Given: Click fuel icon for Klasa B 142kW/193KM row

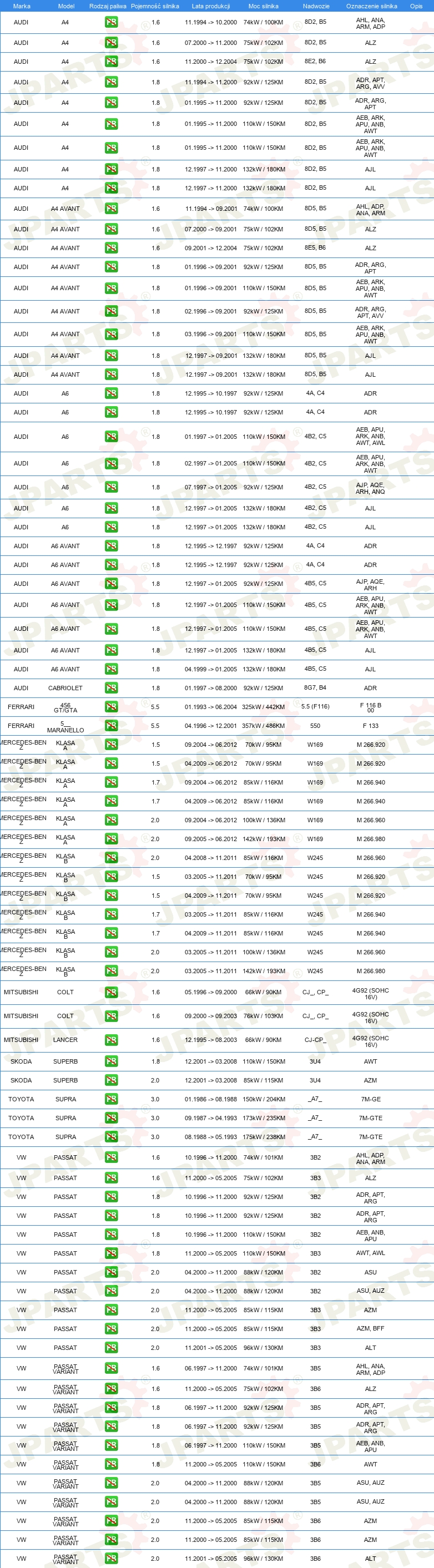Looking at the screenshot, I should [112, 971].
